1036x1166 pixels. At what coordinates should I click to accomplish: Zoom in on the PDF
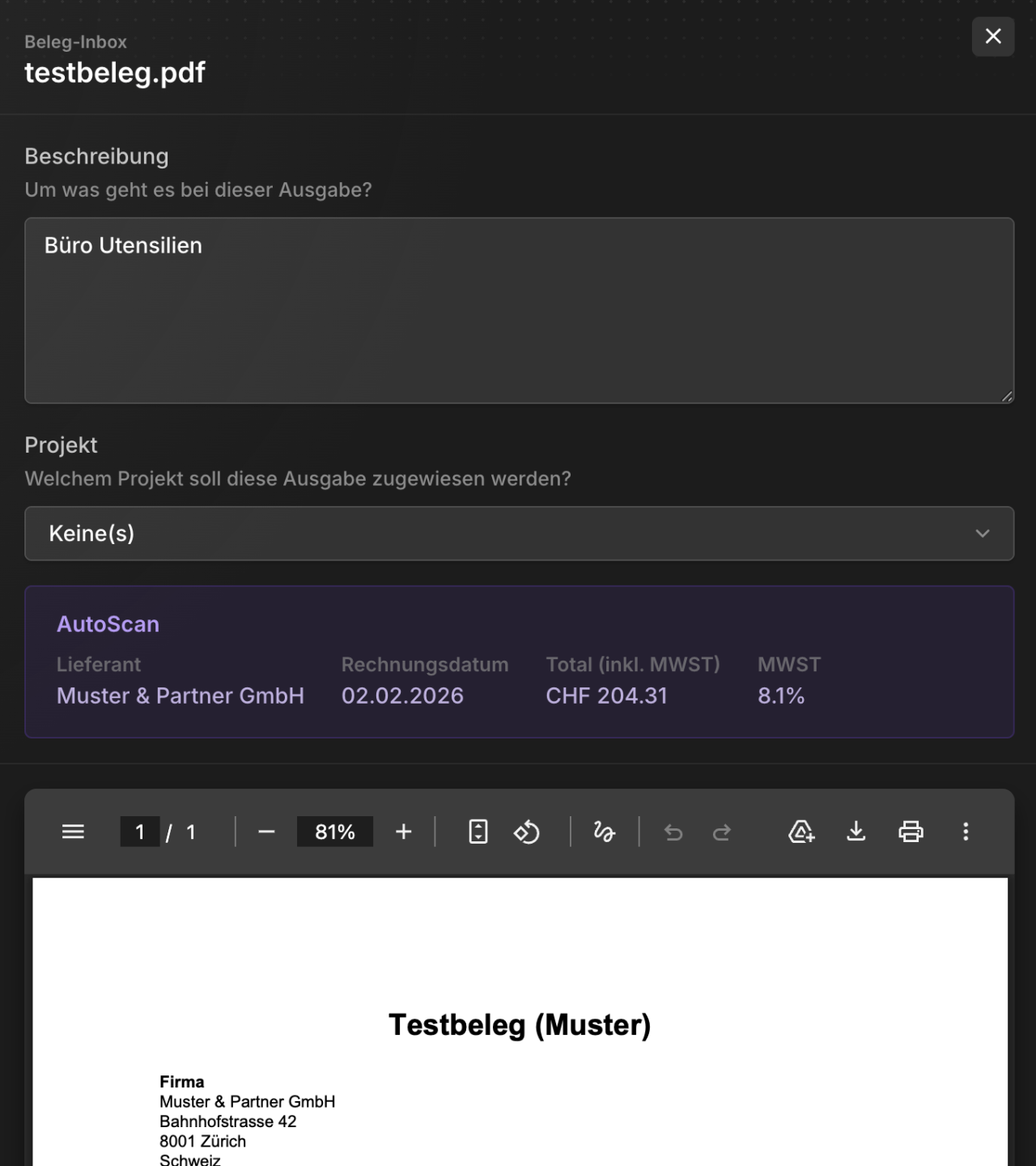tap(404, 832)
